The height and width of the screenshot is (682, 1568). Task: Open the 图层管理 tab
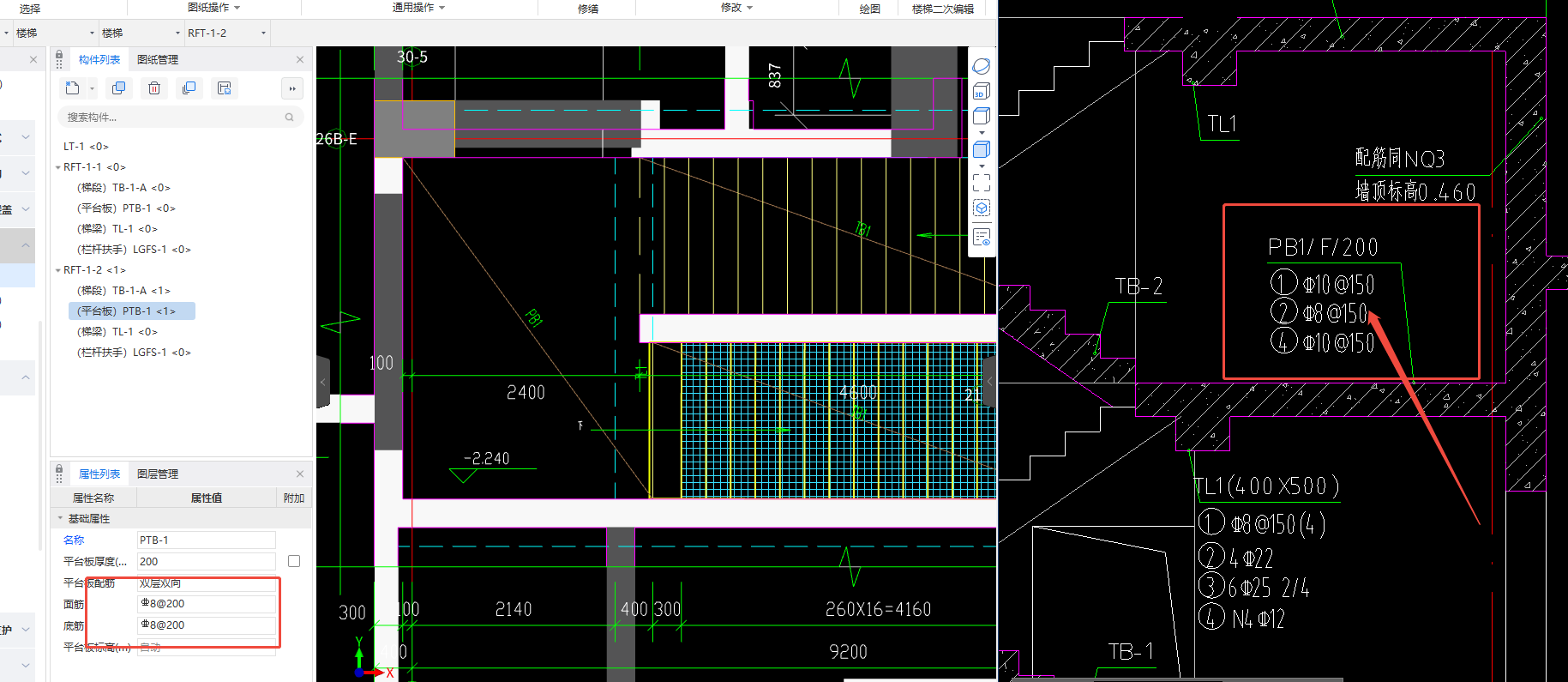pos(158,474)
